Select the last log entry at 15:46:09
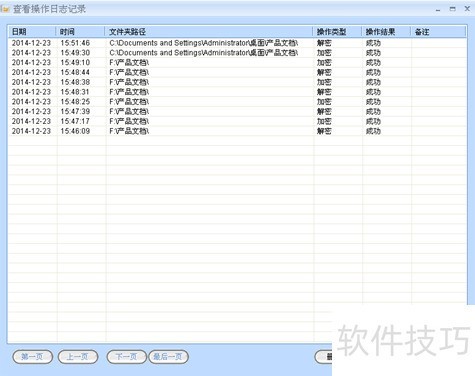The width and height of the screenshot is (475, 376). pyautogui.click(x=237, y=131)
